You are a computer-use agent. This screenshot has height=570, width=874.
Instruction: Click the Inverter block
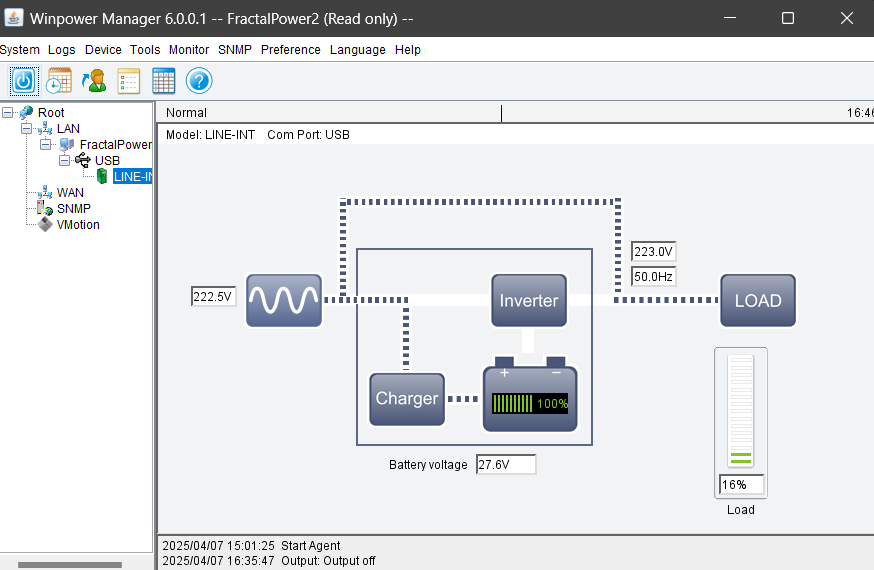[529, 300]
